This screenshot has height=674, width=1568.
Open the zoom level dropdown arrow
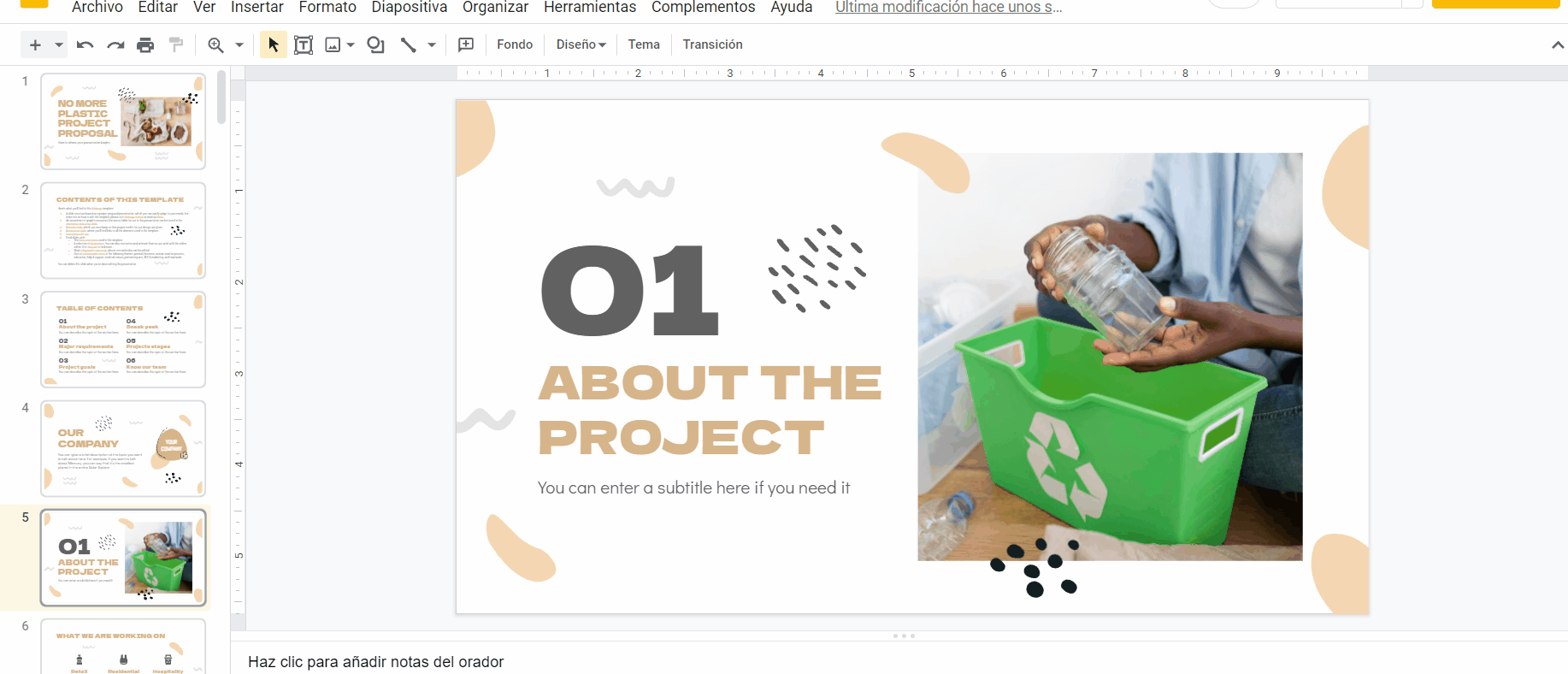pos(239,44)
